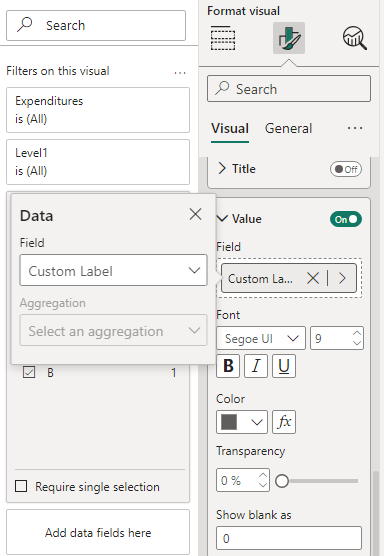Close the Data popup
This screenshot has height=556, width=384.
(195, 214)
